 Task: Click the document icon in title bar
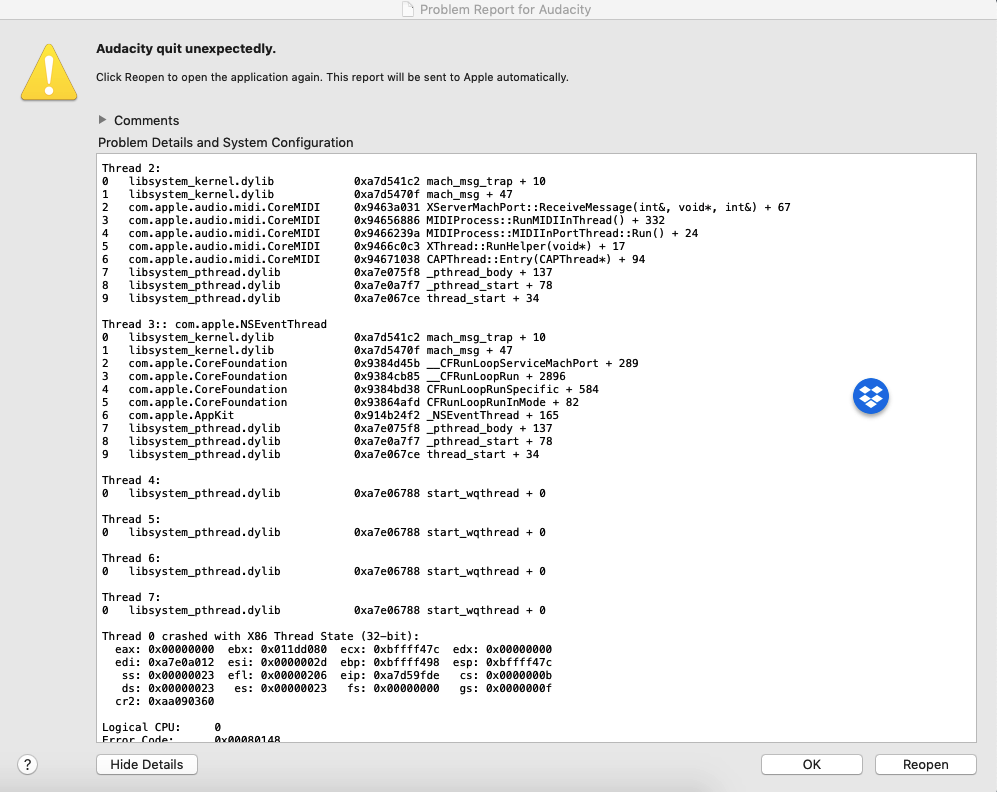pos(408,9)
